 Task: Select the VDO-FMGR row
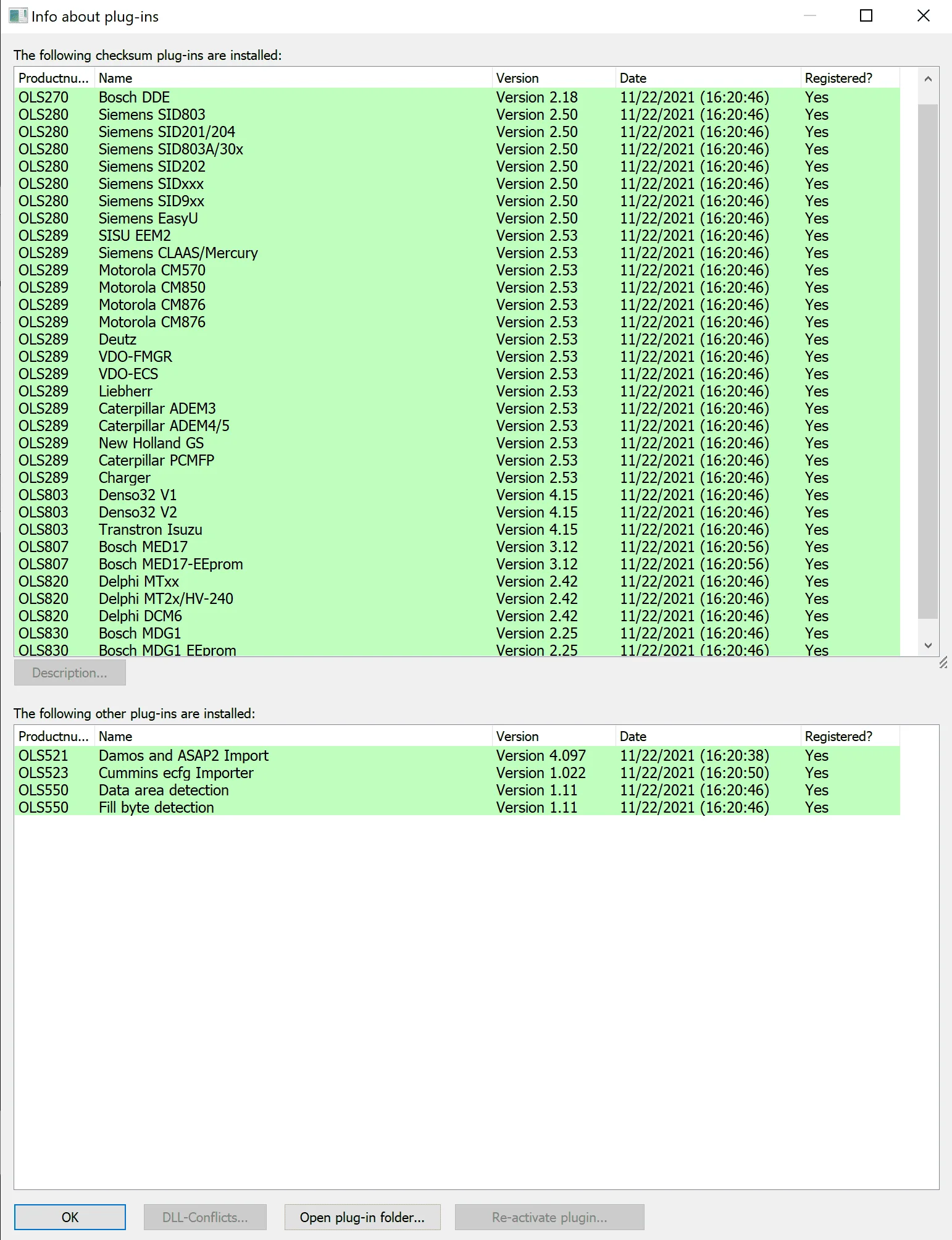click(x=457, y=356)
